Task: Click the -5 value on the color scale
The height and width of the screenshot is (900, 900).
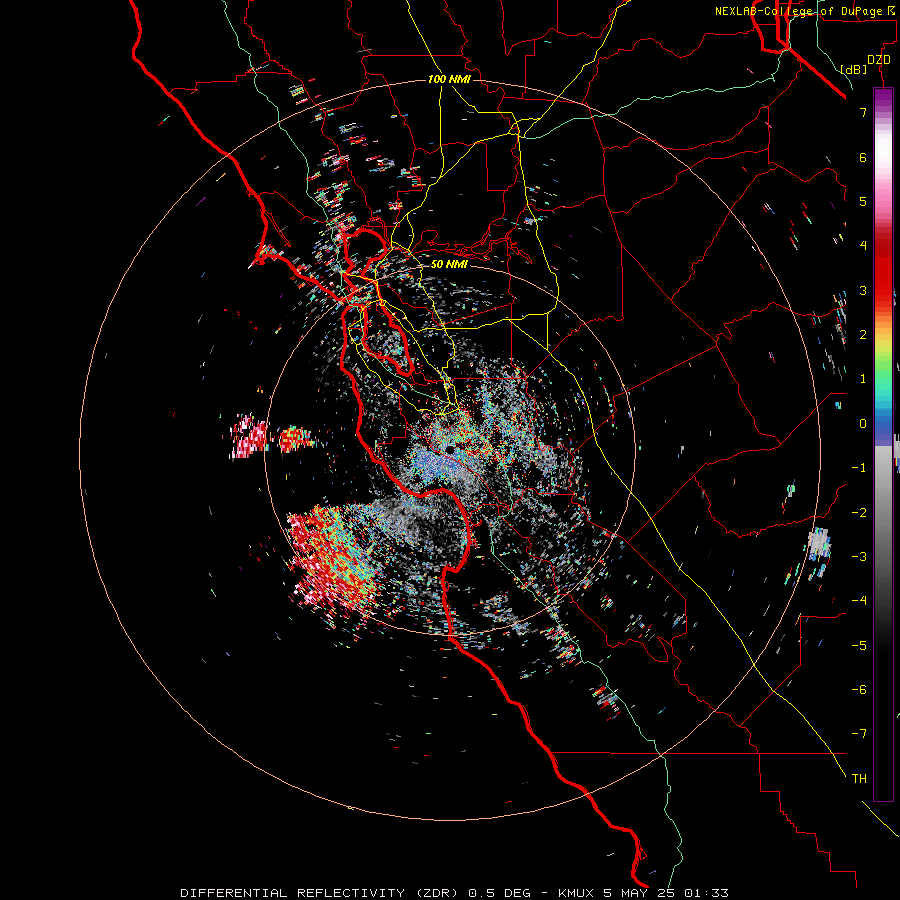Action: click(x=859, y=645)
